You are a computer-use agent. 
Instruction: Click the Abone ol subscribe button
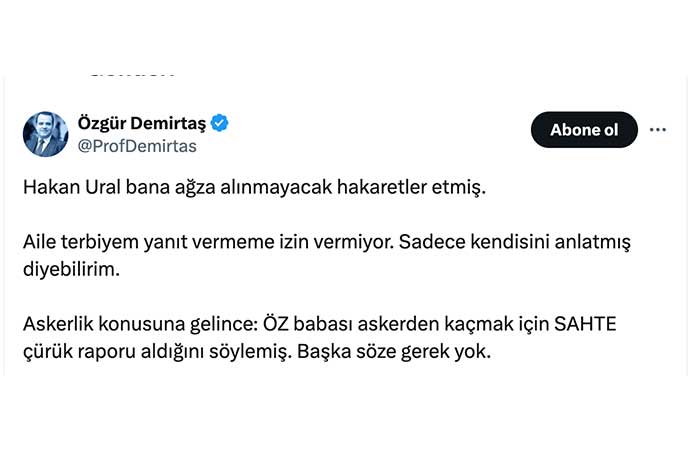coord(583,130)
